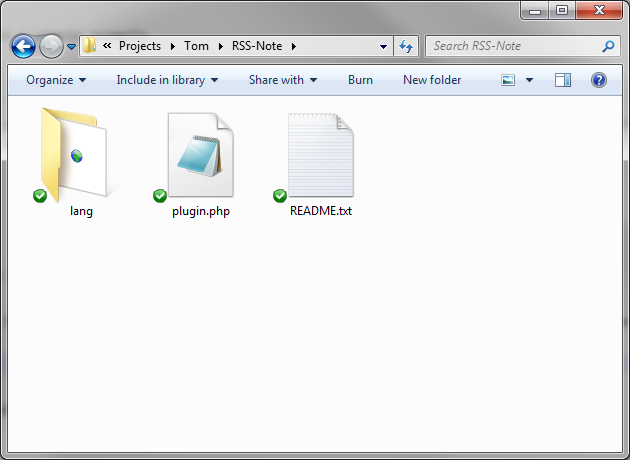This screenshot has width=630, height=460.
Task: Navigate to Tom in the address bar
Action: [196, 46]
